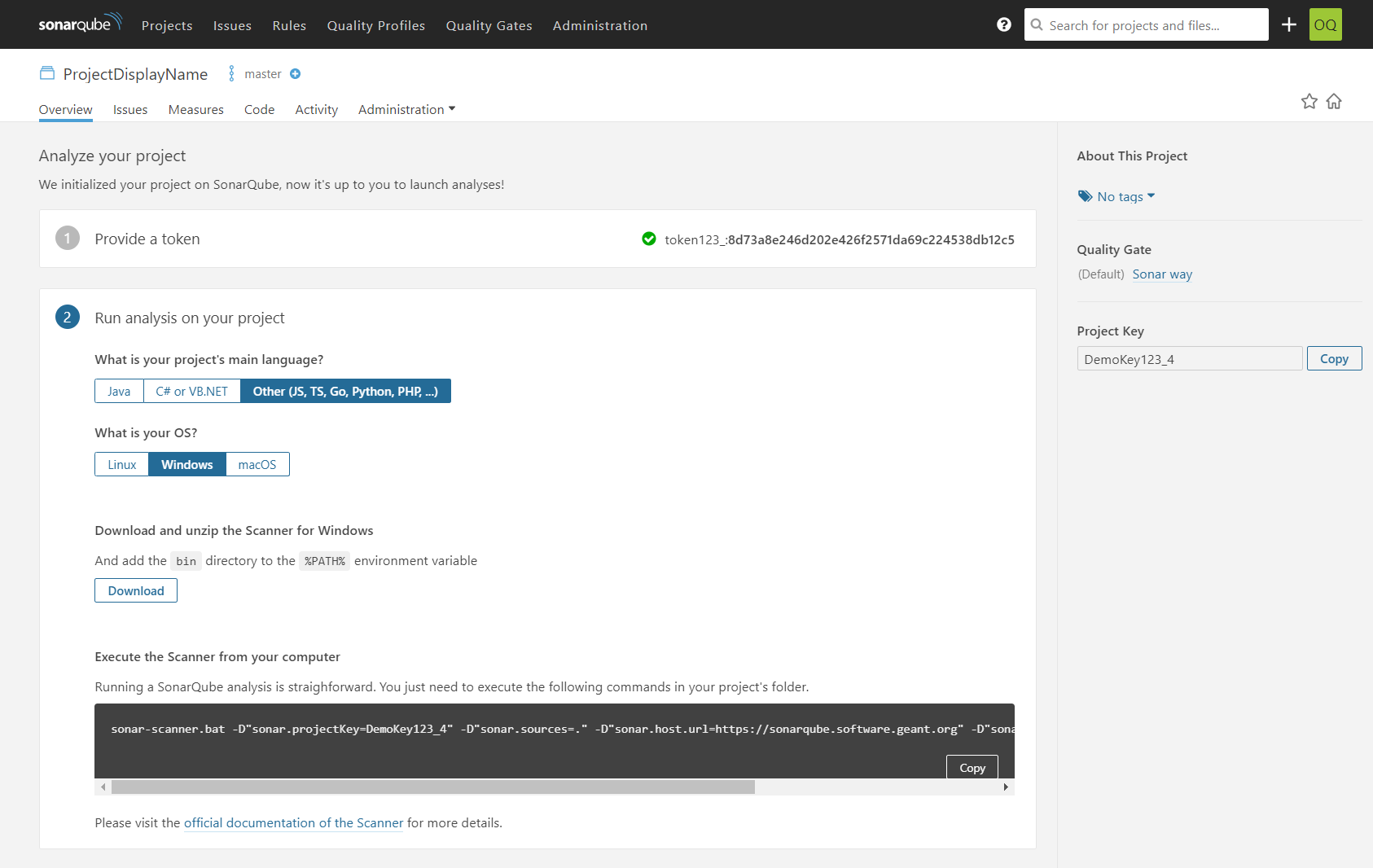Viewport: 1373px width, 868px height.
Task: Click the %PATH% code label
Action: (325, 561)
